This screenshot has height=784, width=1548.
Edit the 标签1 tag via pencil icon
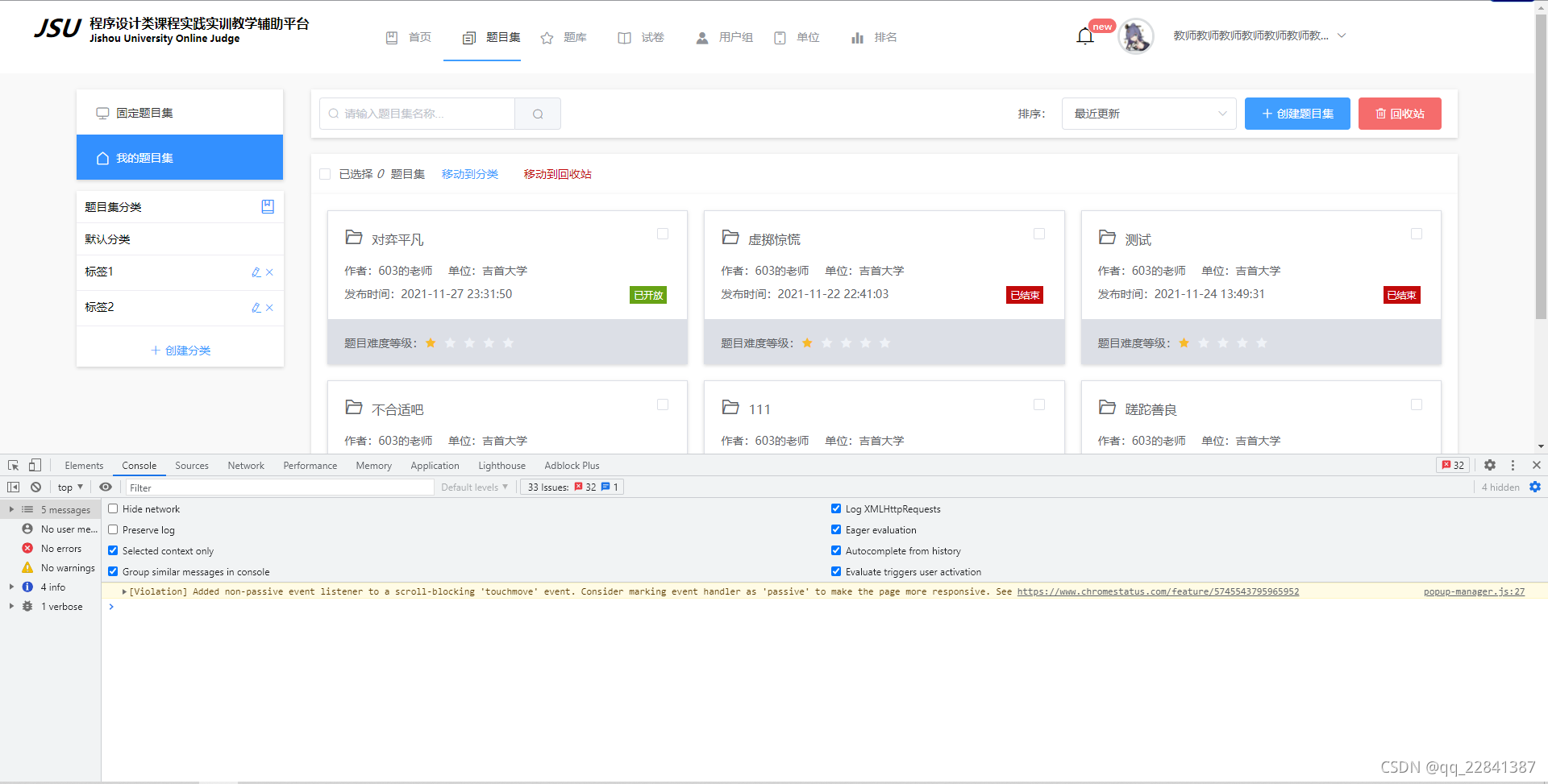[x=255, y=272]
